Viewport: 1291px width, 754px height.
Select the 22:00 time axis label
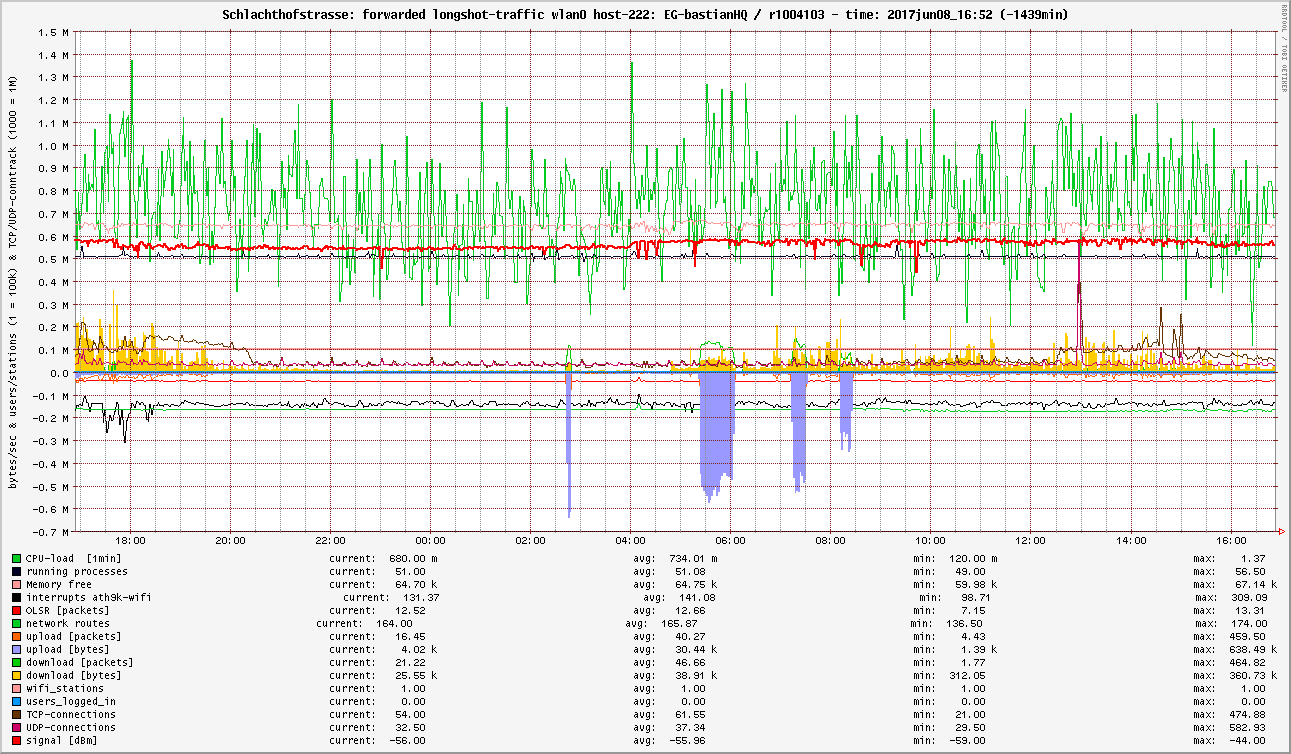click(x=331, y=541)
